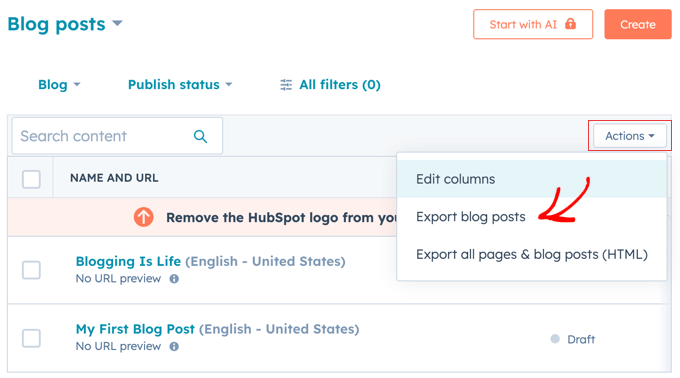680x378 pixels.
Task: Click the Create button
Action: [x=638, y=24]
